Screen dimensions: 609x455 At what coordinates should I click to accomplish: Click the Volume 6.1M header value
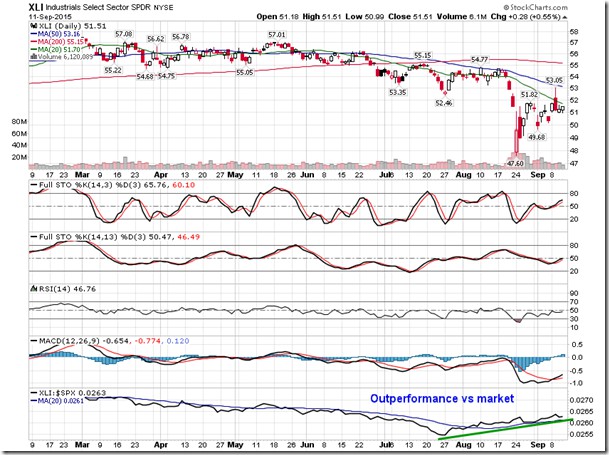[461, 17]
